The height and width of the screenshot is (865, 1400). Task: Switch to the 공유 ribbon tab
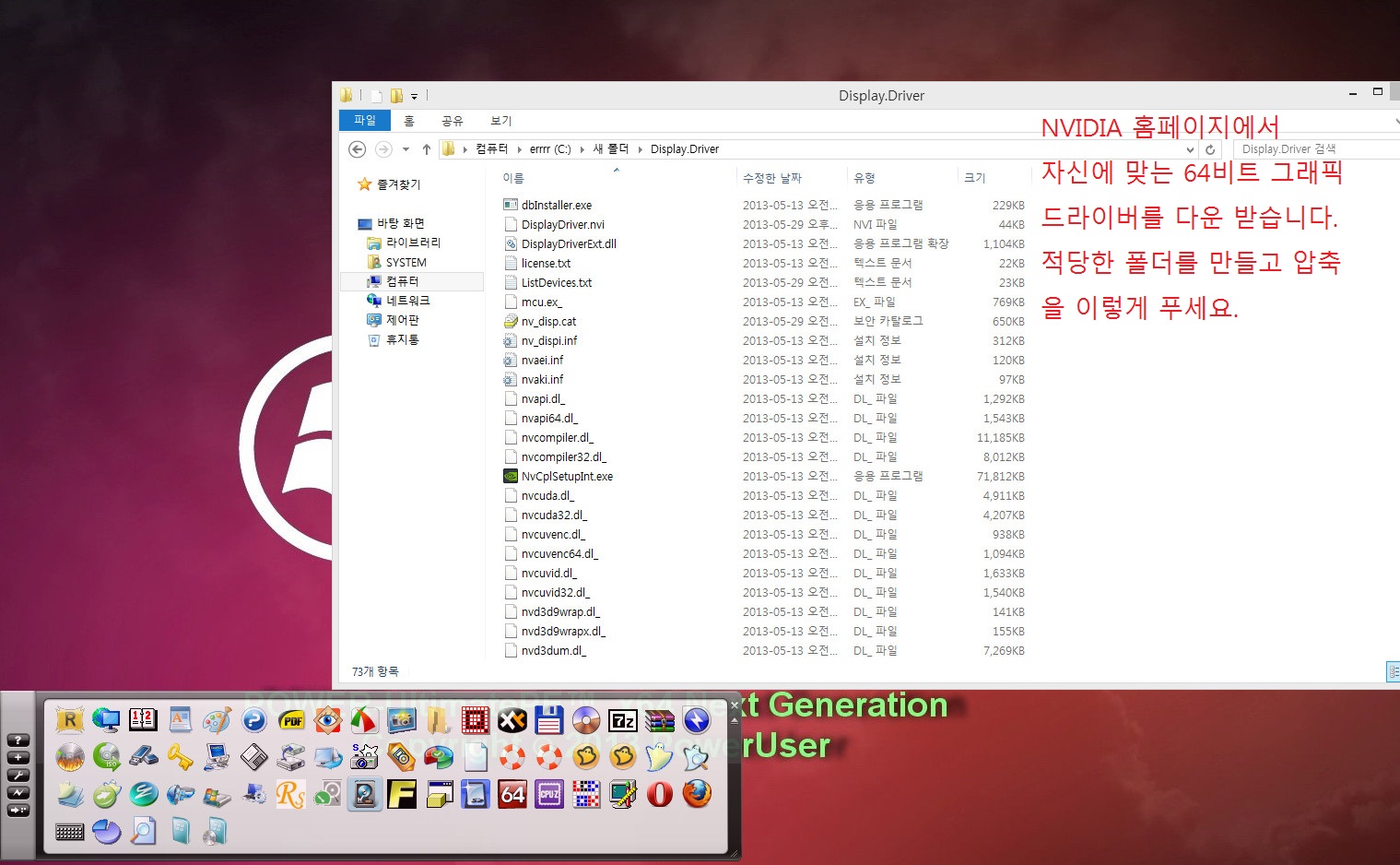click(x=453, y=121)
